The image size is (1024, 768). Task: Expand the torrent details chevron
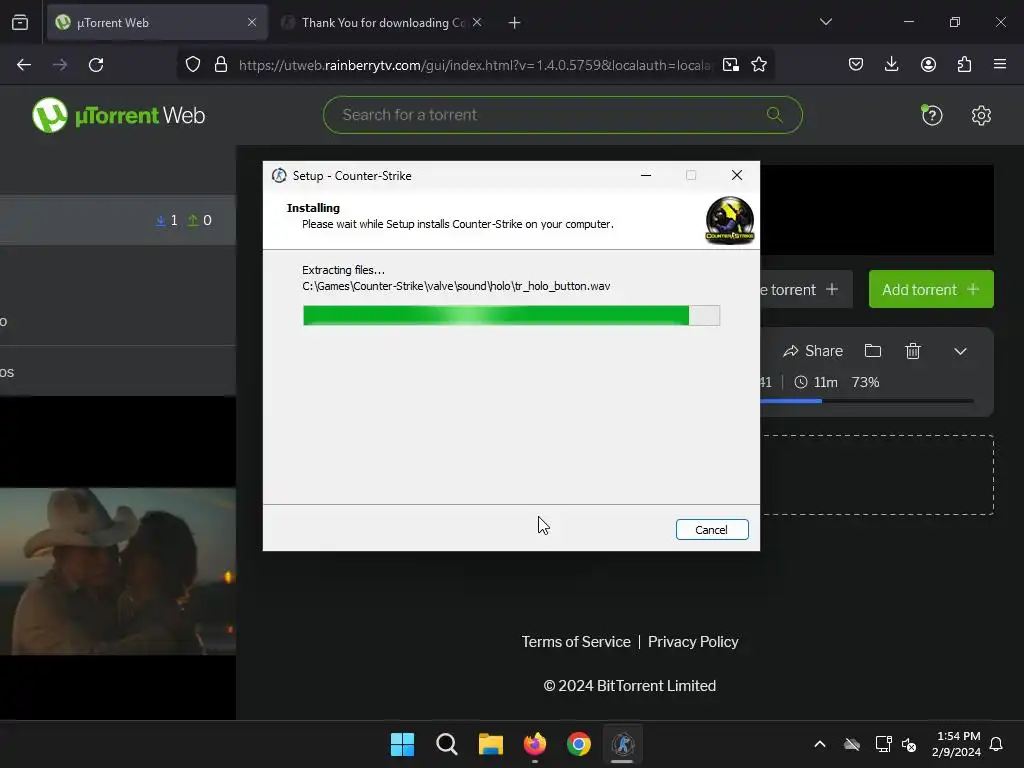pyautogui.click(x=960, y=351)
